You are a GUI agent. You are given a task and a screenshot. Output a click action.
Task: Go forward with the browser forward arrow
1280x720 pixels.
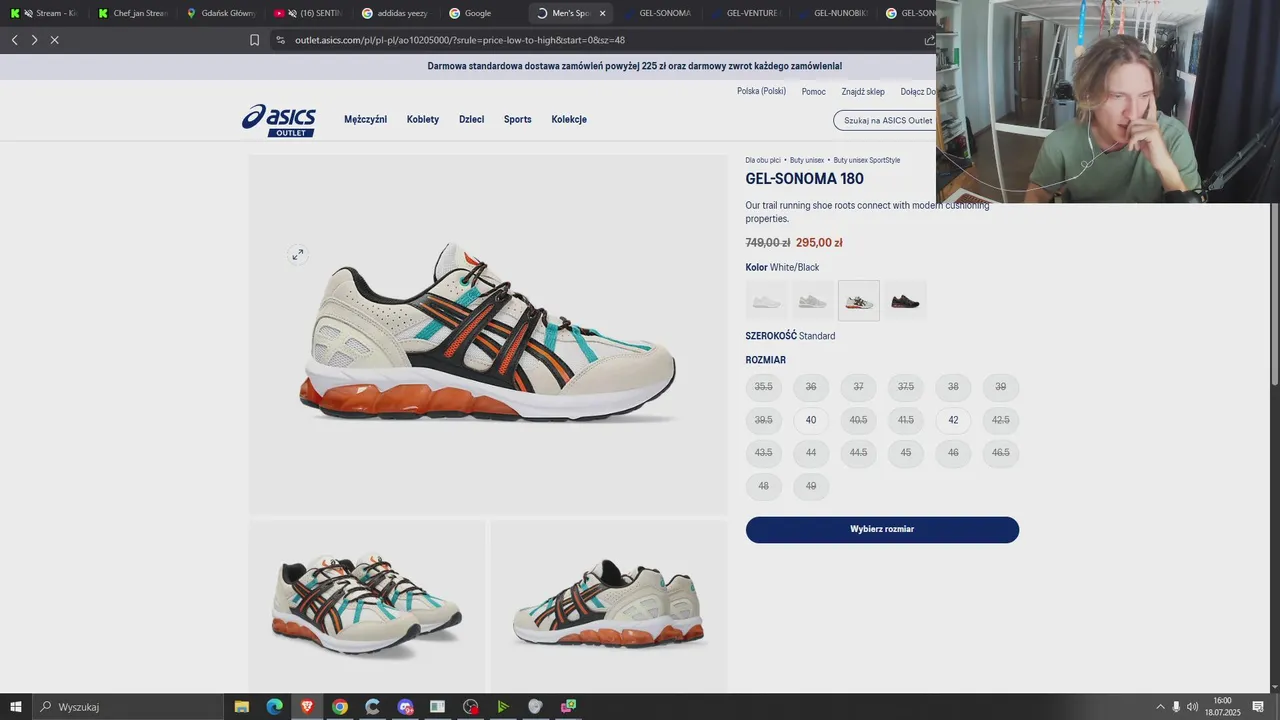[x=34, y=40]
